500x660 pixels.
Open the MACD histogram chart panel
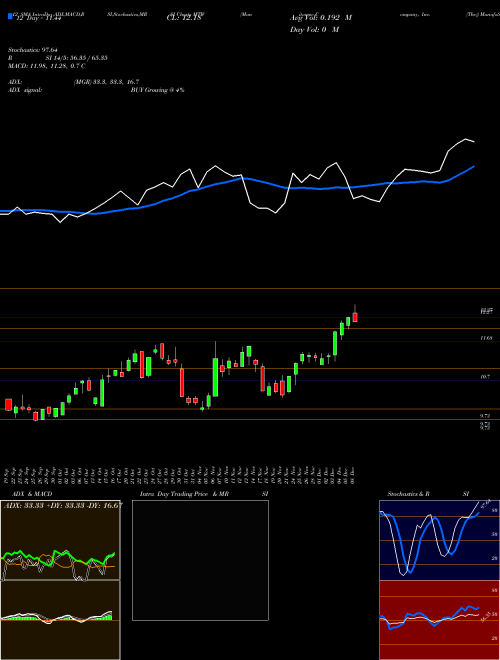(60, 620)
